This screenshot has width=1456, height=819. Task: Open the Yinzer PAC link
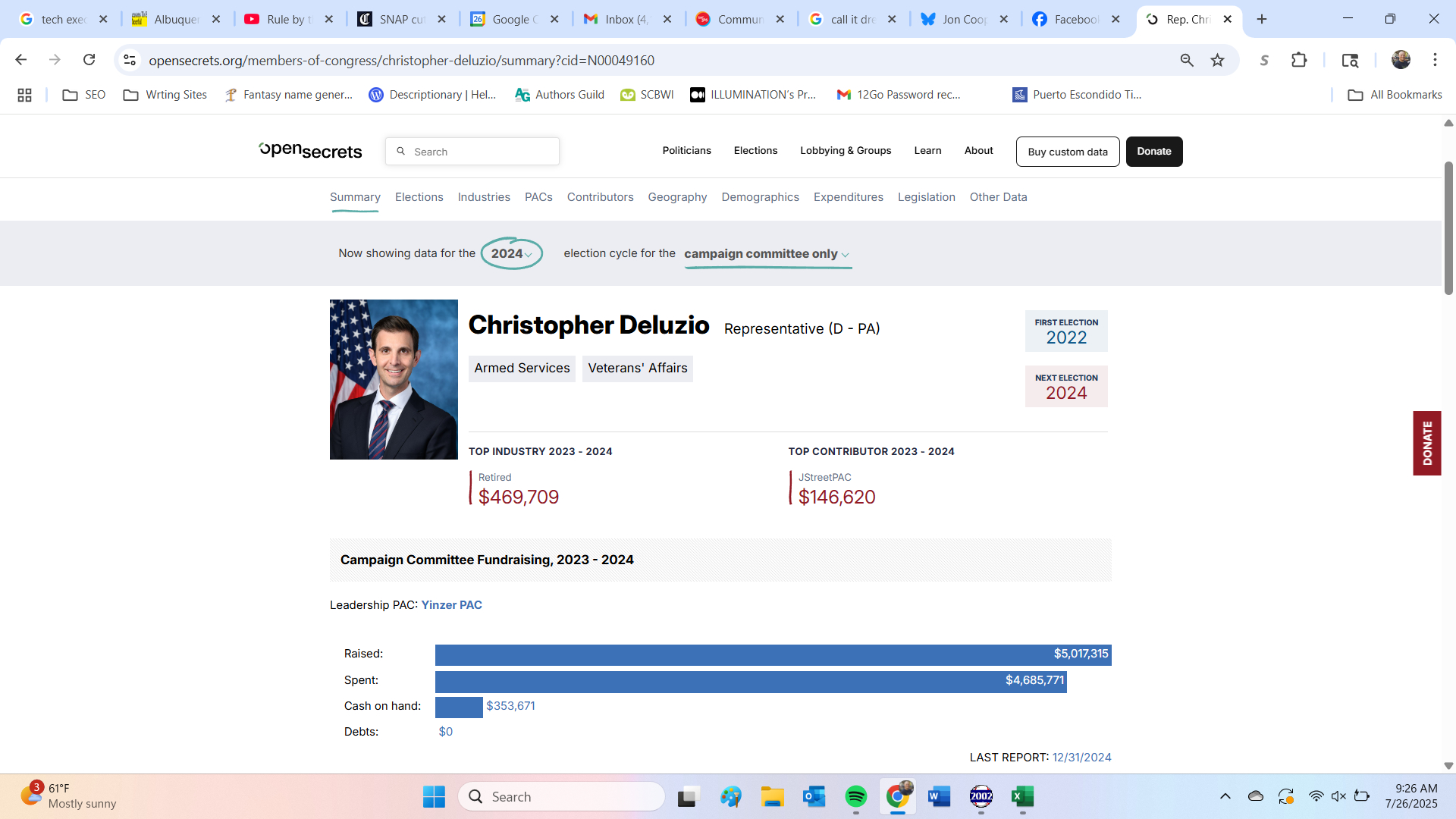(x=451, y=605)
